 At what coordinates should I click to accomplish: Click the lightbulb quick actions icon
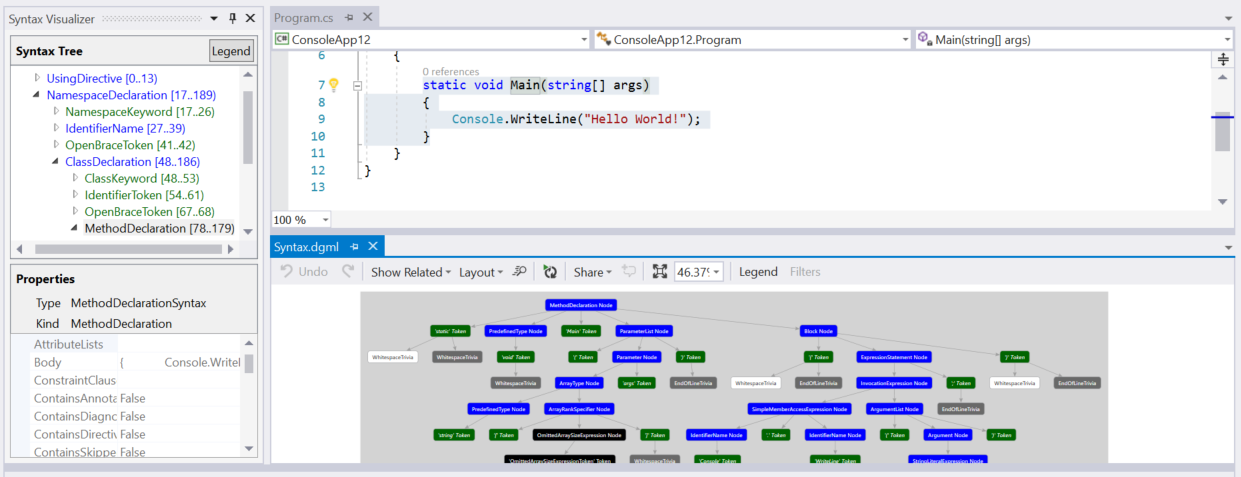pyautogui.click(x=334, y=86)
